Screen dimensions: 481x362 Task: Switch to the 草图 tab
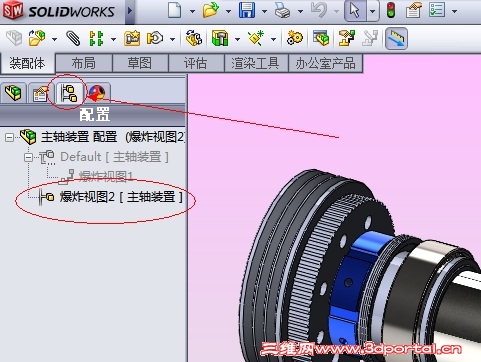(x=140, y=63)
